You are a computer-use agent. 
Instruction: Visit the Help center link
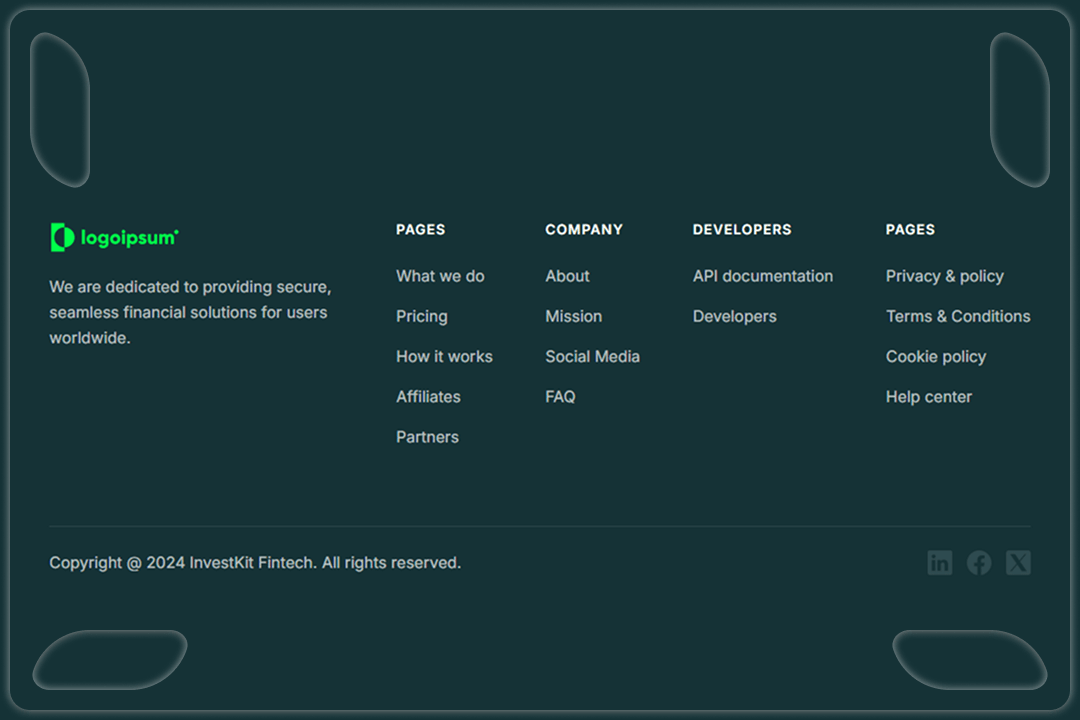tap(928, 397)
